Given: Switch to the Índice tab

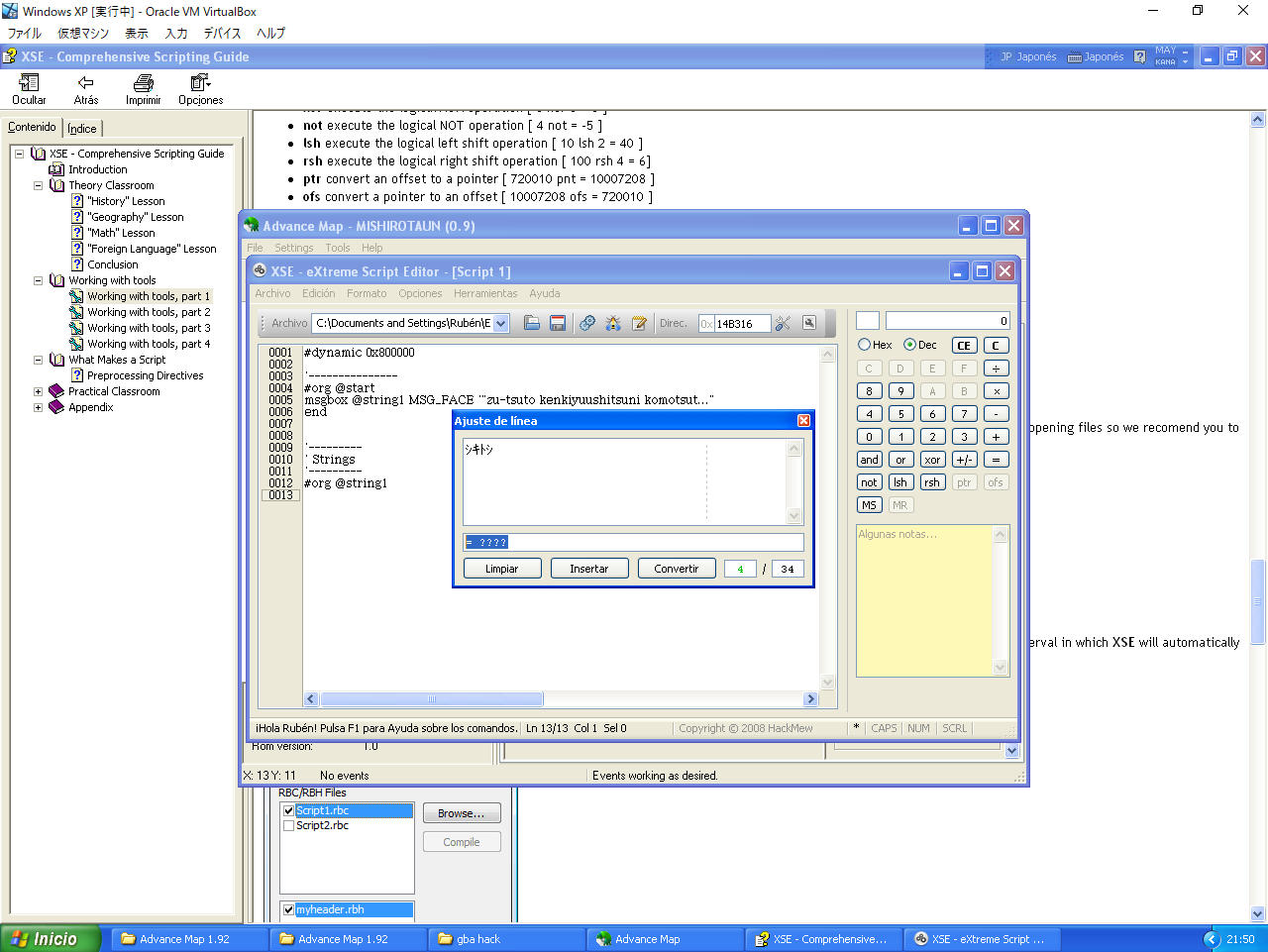Looking at the screenshot, I should coord(82,129).
